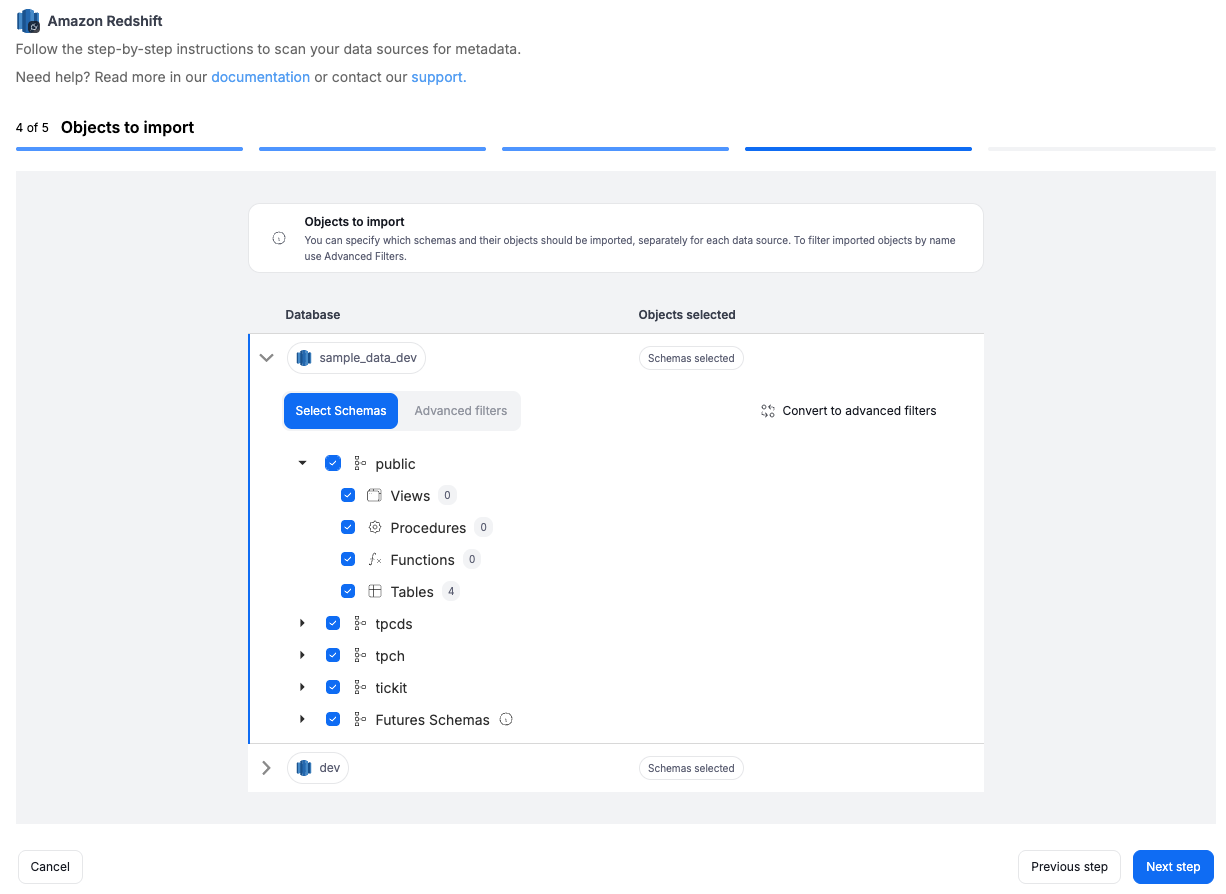Uncheck the public schema checkbox
Image resolution: width=1226 pixels, height=894 pixels.
[333, 463]
